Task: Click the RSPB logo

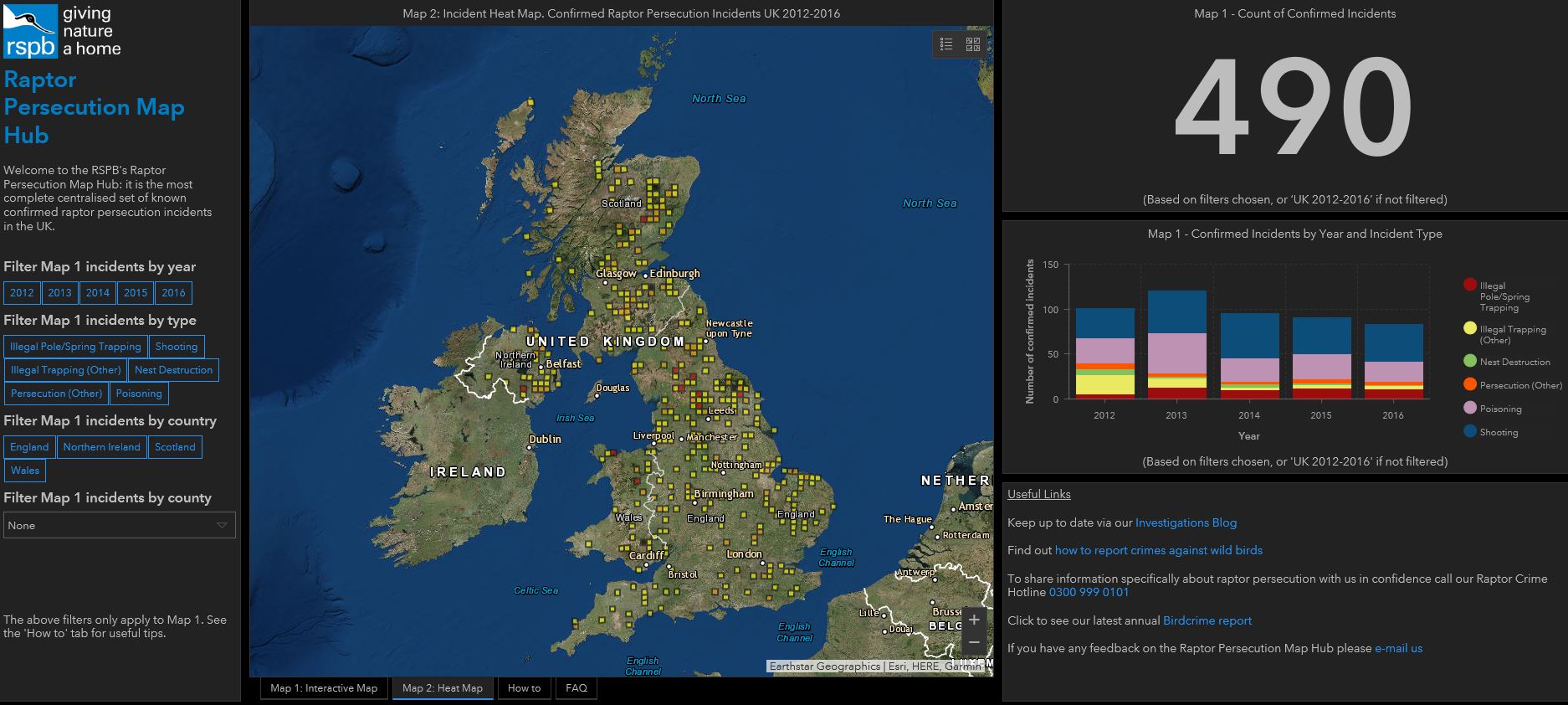Action: (x=31, y=31)
